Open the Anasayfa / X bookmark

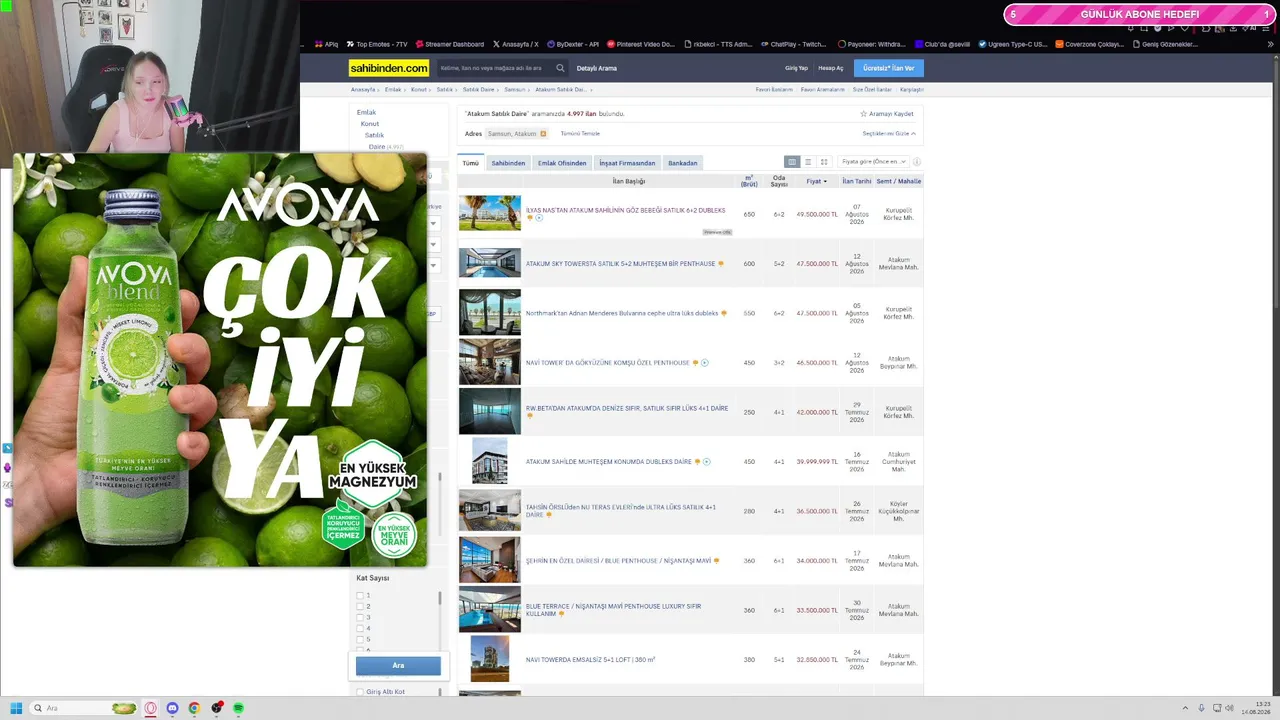tap(515, 44)
